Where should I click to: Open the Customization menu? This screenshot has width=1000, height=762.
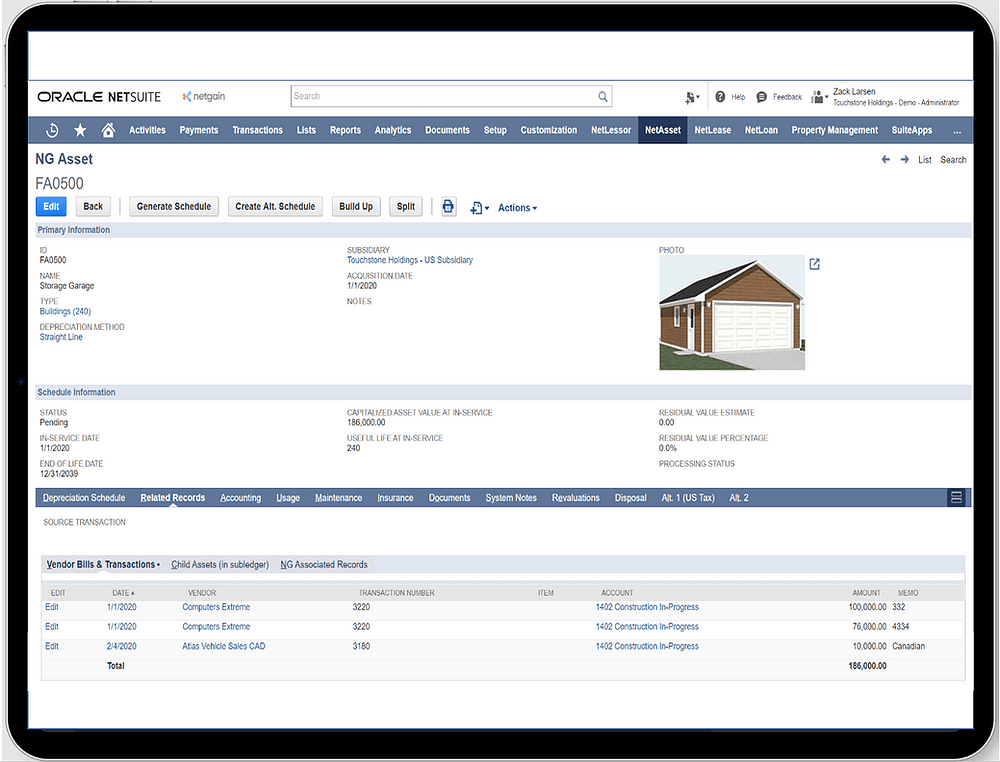[548, 130]
